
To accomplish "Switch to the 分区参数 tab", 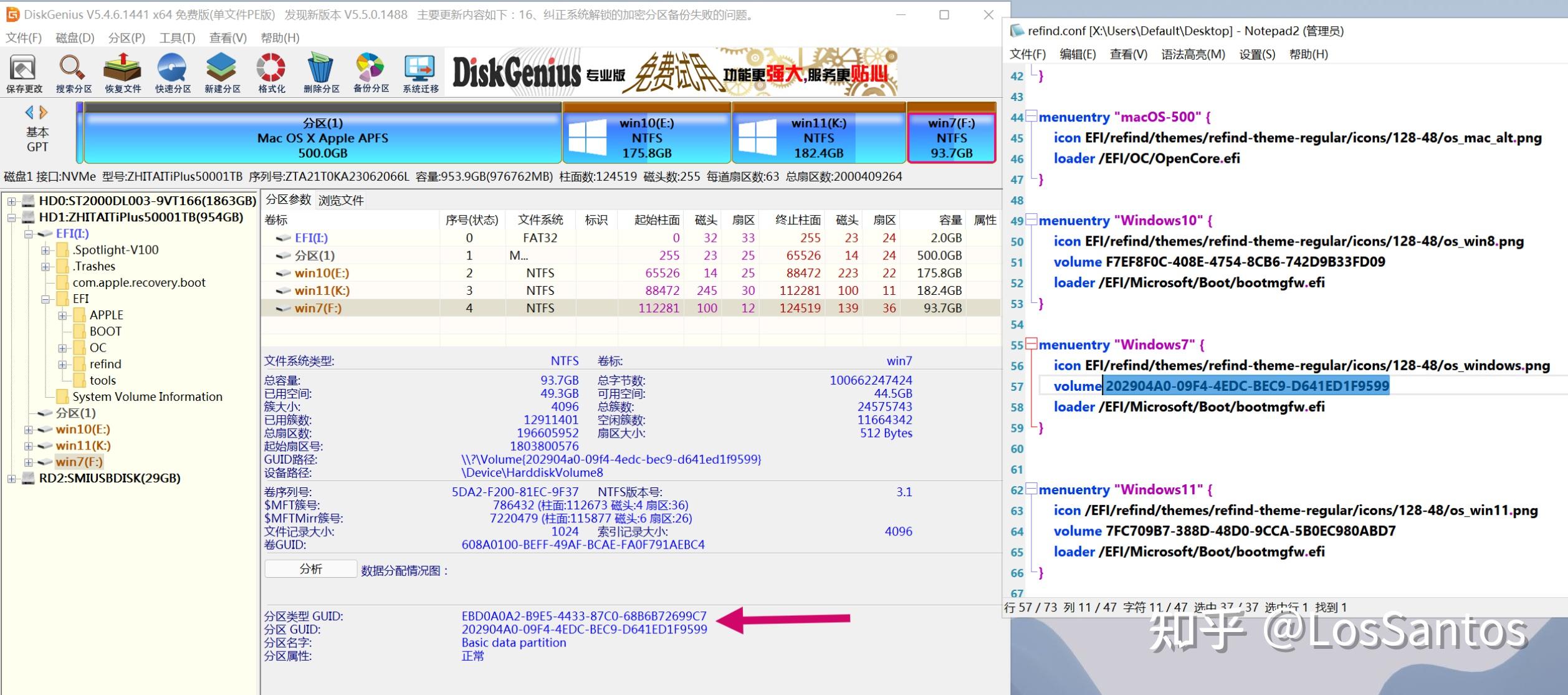I will pyautogui.click(x=288, y=199).
